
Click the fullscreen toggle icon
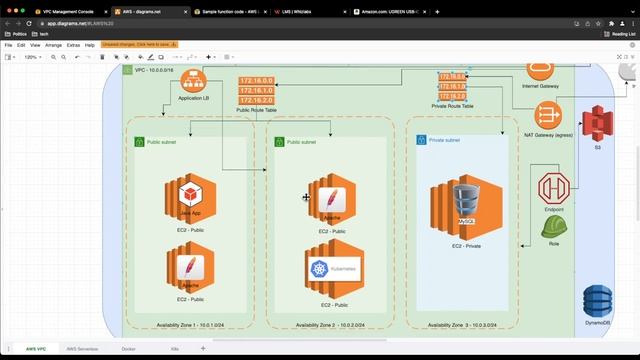point(619,57)
